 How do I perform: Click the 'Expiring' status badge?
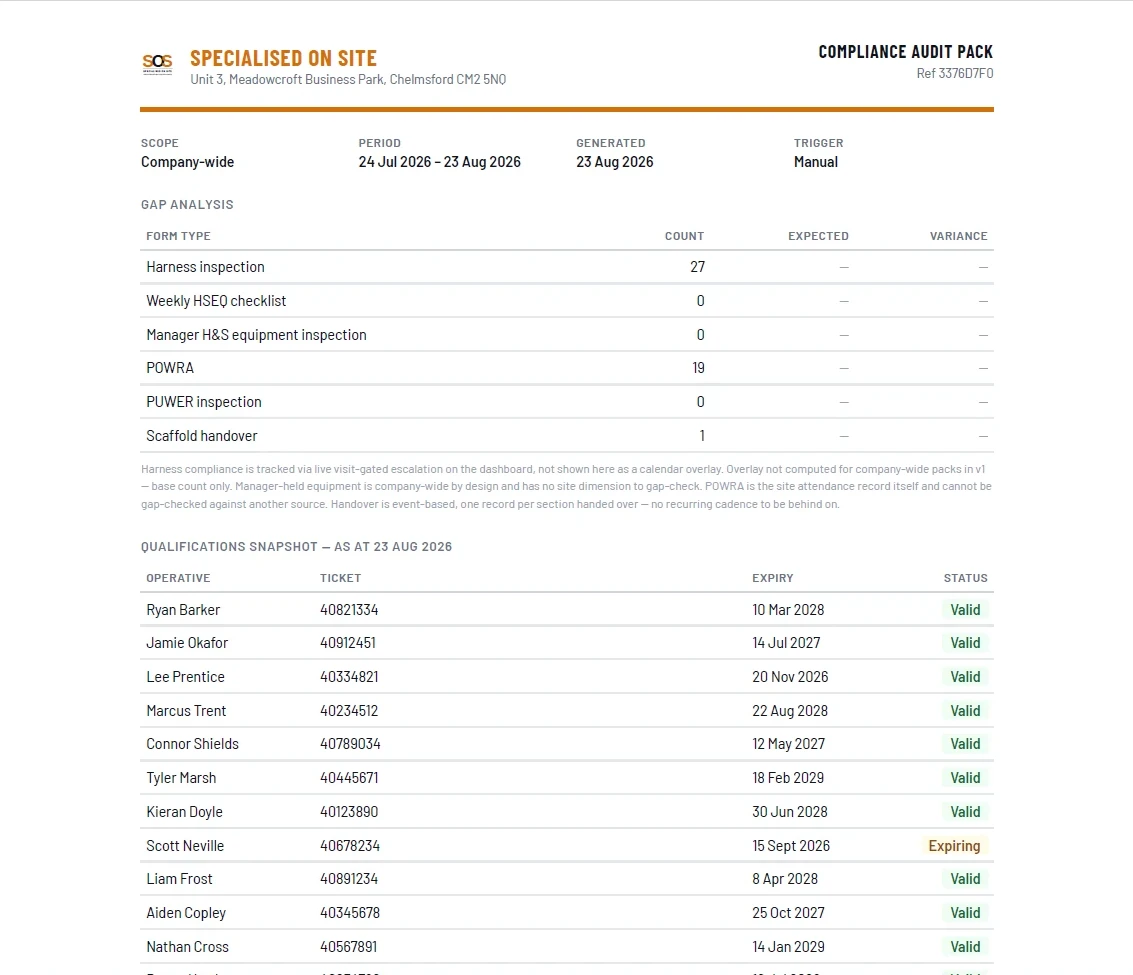coord(954,846)
